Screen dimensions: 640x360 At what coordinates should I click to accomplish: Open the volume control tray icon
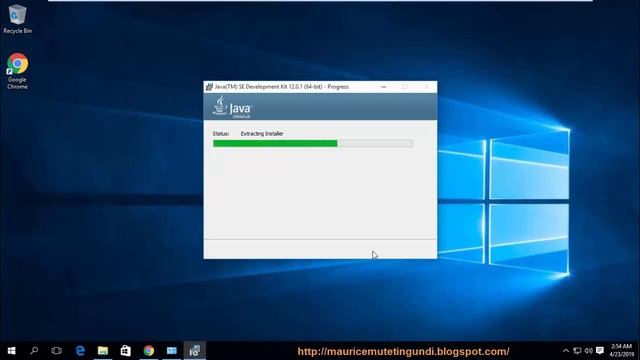pyautogui.click(x=588, y=351)
